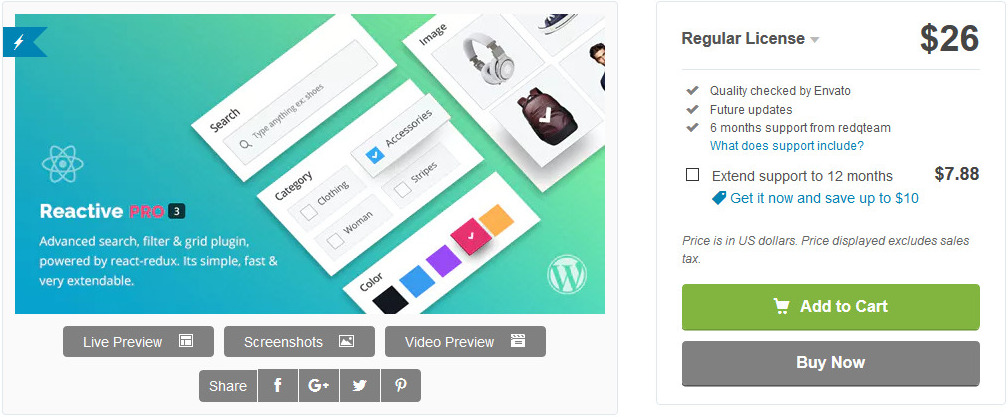Enable Extend support to 12 months checkbox

(692, 175)
